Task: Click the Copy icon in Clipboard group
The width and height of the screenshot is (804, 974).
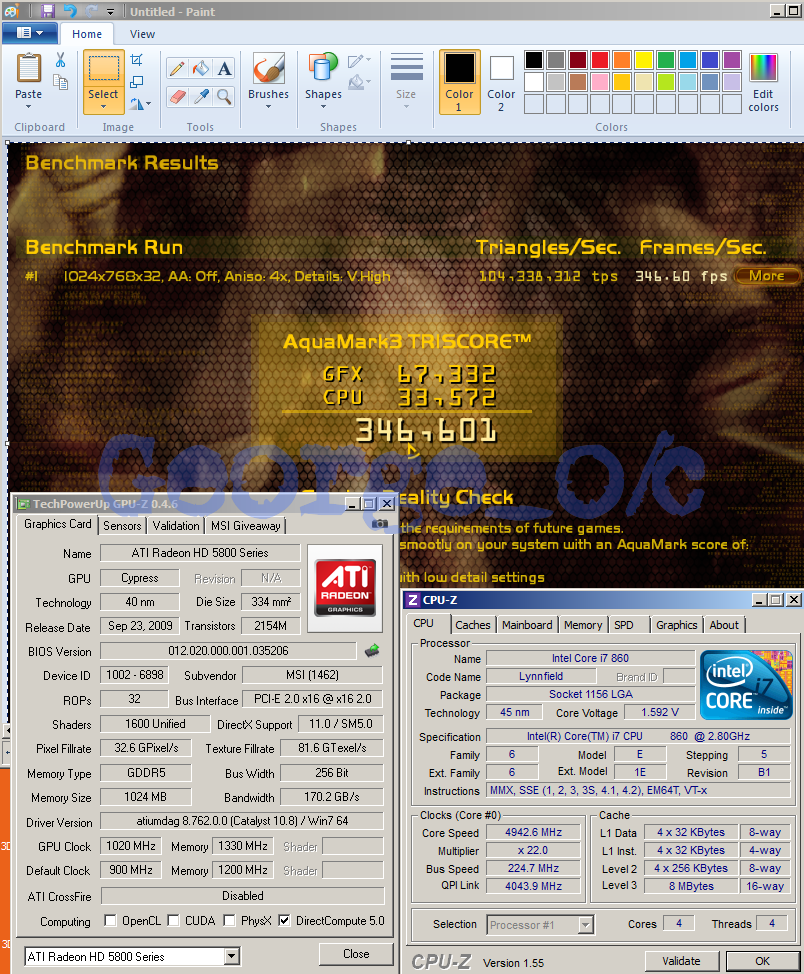Action: pyautogui.click(x=60, y=82)
